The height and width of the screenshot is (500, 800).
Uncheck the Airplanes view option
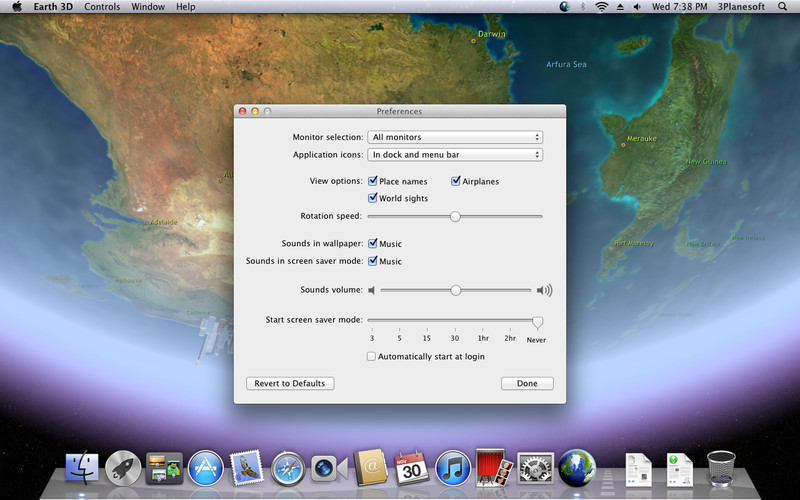(456, 181)
